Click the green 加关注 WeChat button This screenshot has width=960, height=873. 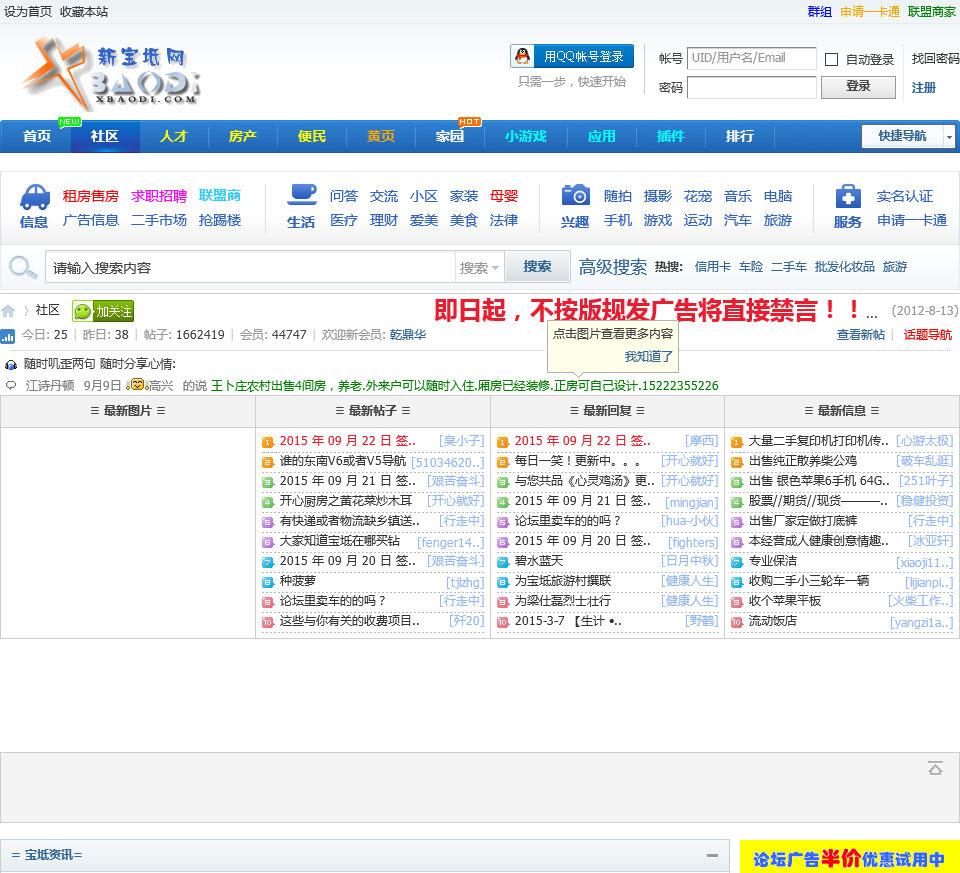[x=103, y=311]
